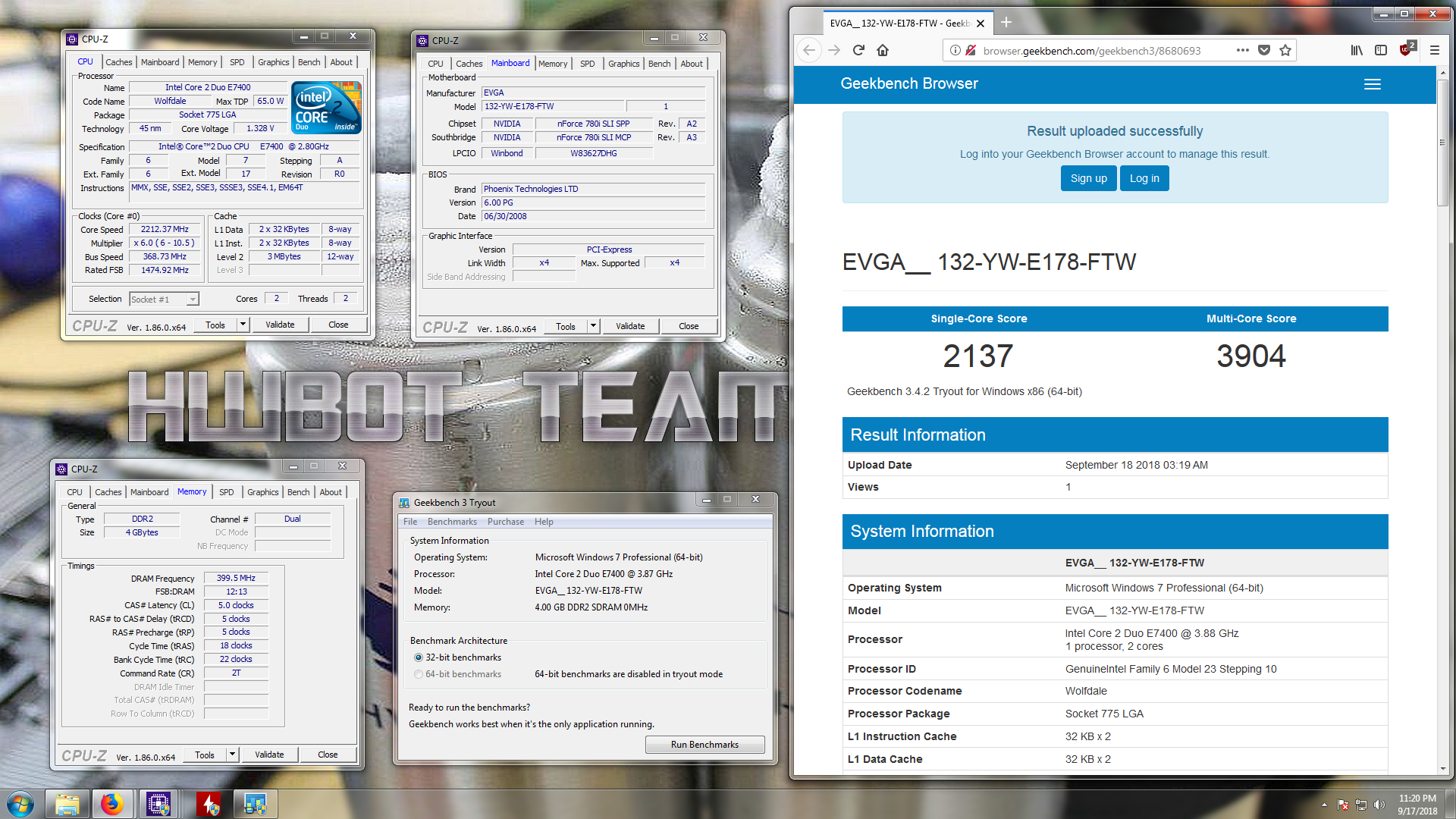Open Graphics tab in Mainboard window
This screenshot has width=1456, height=819.
[623, 64]
